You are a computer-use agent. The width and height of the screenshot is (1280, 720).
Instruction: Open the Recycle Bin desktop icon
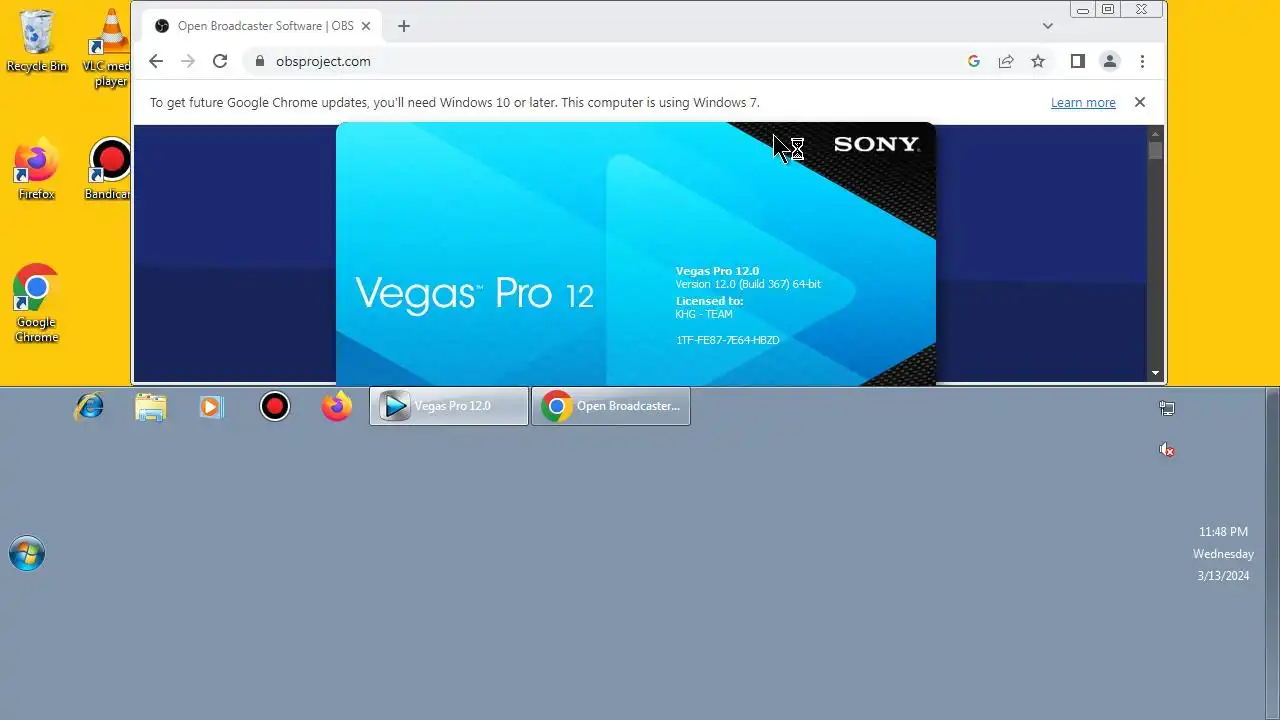pos(37,41)
